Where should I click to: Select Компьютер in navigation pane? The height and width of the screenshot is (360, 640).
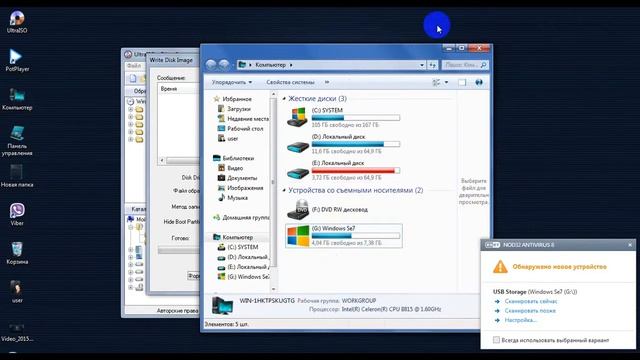[233, 237]
